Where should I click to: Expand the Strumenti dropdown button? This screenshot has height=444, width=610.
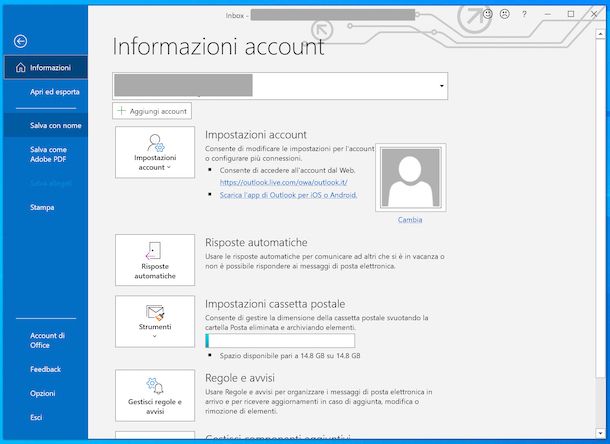click(155, 321)
